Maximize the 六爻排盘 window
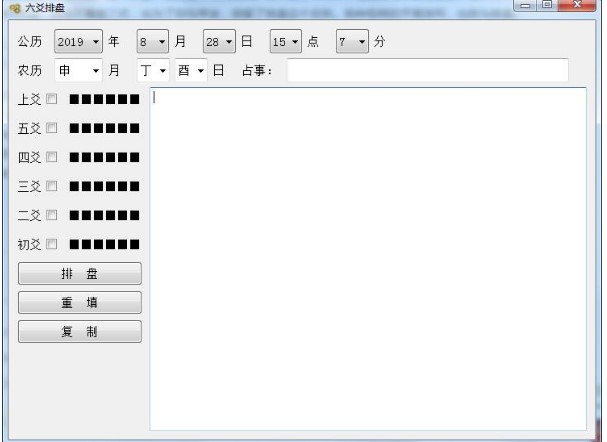The image size is (607, 442). (547, 5)
